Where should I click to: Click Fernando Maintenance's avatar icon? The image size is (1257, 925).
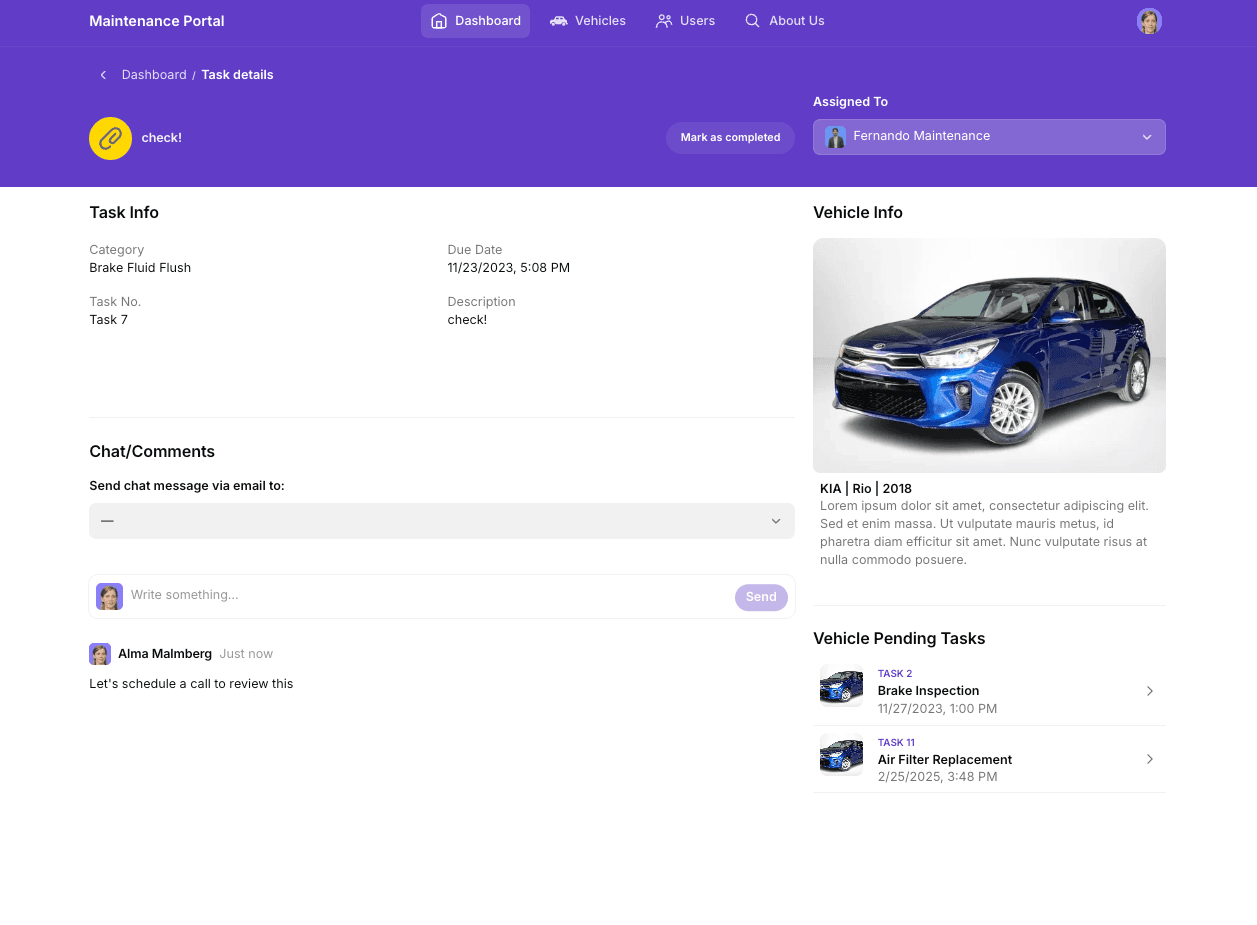tap(835, 136)
